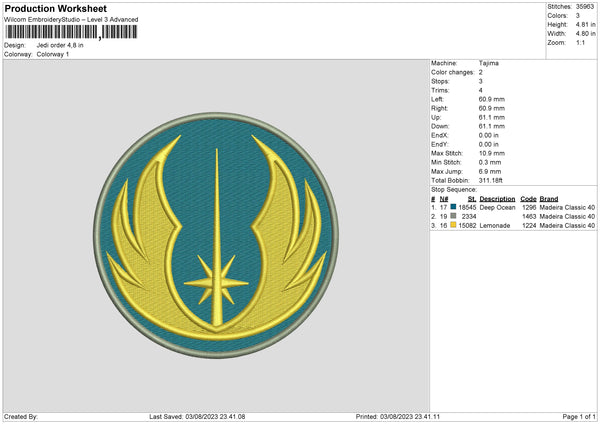The width and height of the screenshot is (600, 424).
Task: Click the Stitches value 35963
Action: coord(585,7)
